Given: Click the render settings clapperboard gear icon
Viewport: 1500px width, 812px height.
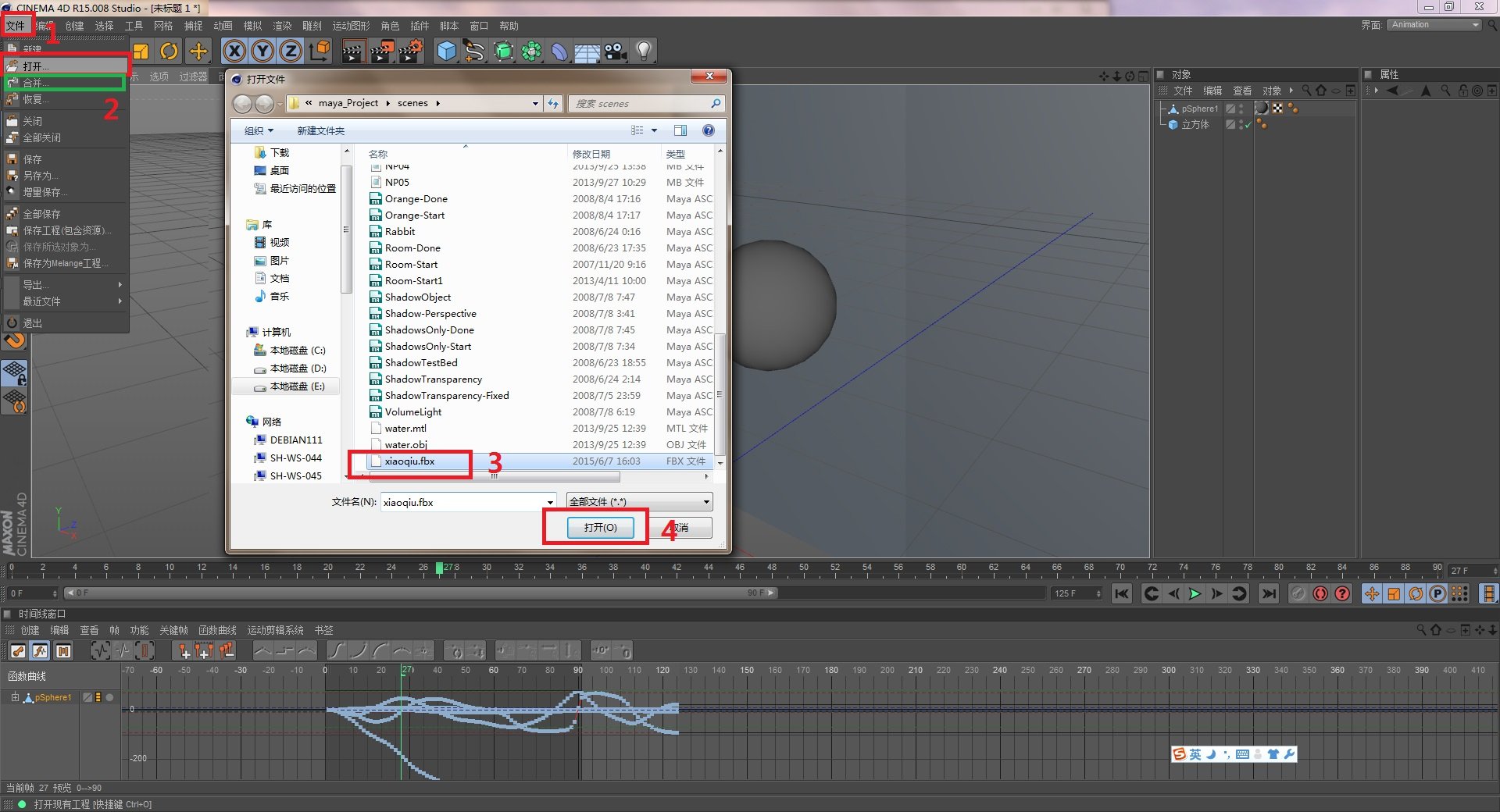Looking at the screenshot, I should click(x=411, y=52).
